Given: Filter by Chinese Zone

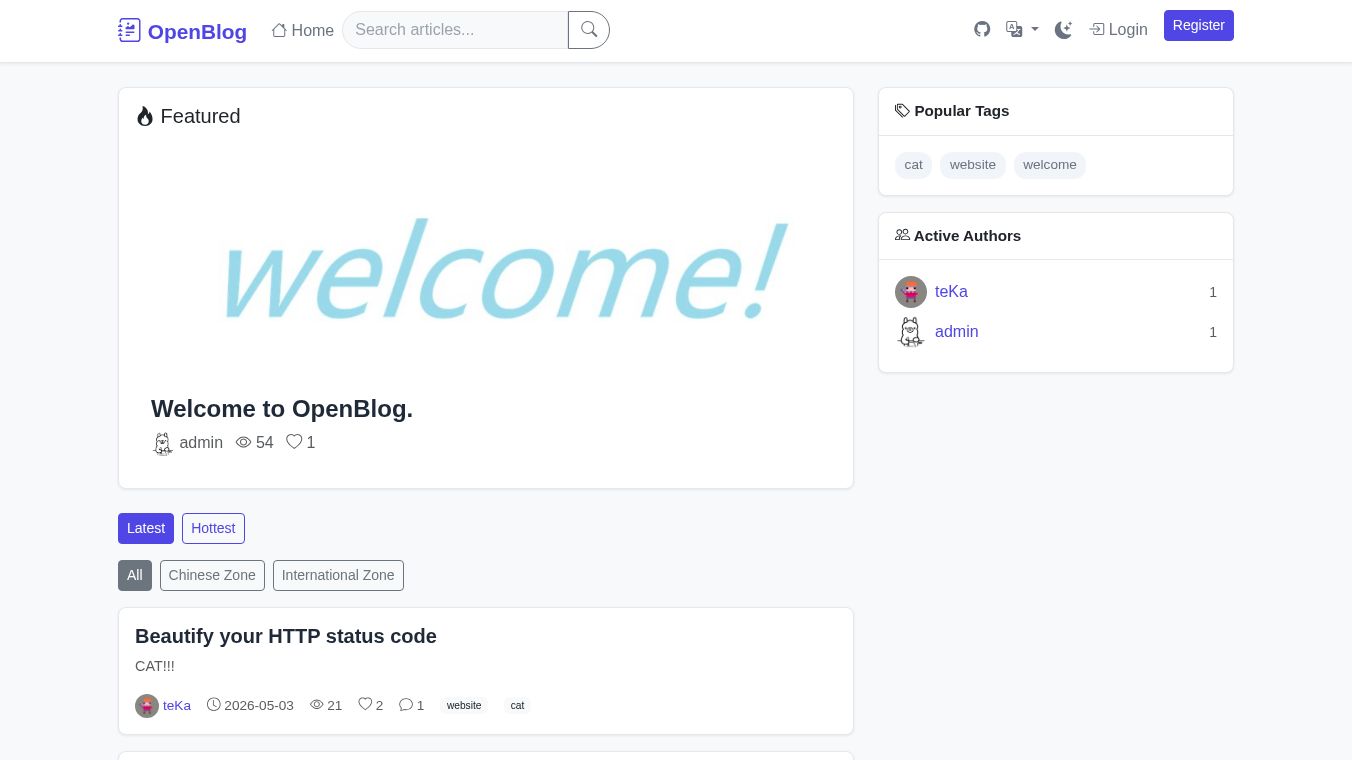Looking at the screenshot, I should [x=212, y=575].
